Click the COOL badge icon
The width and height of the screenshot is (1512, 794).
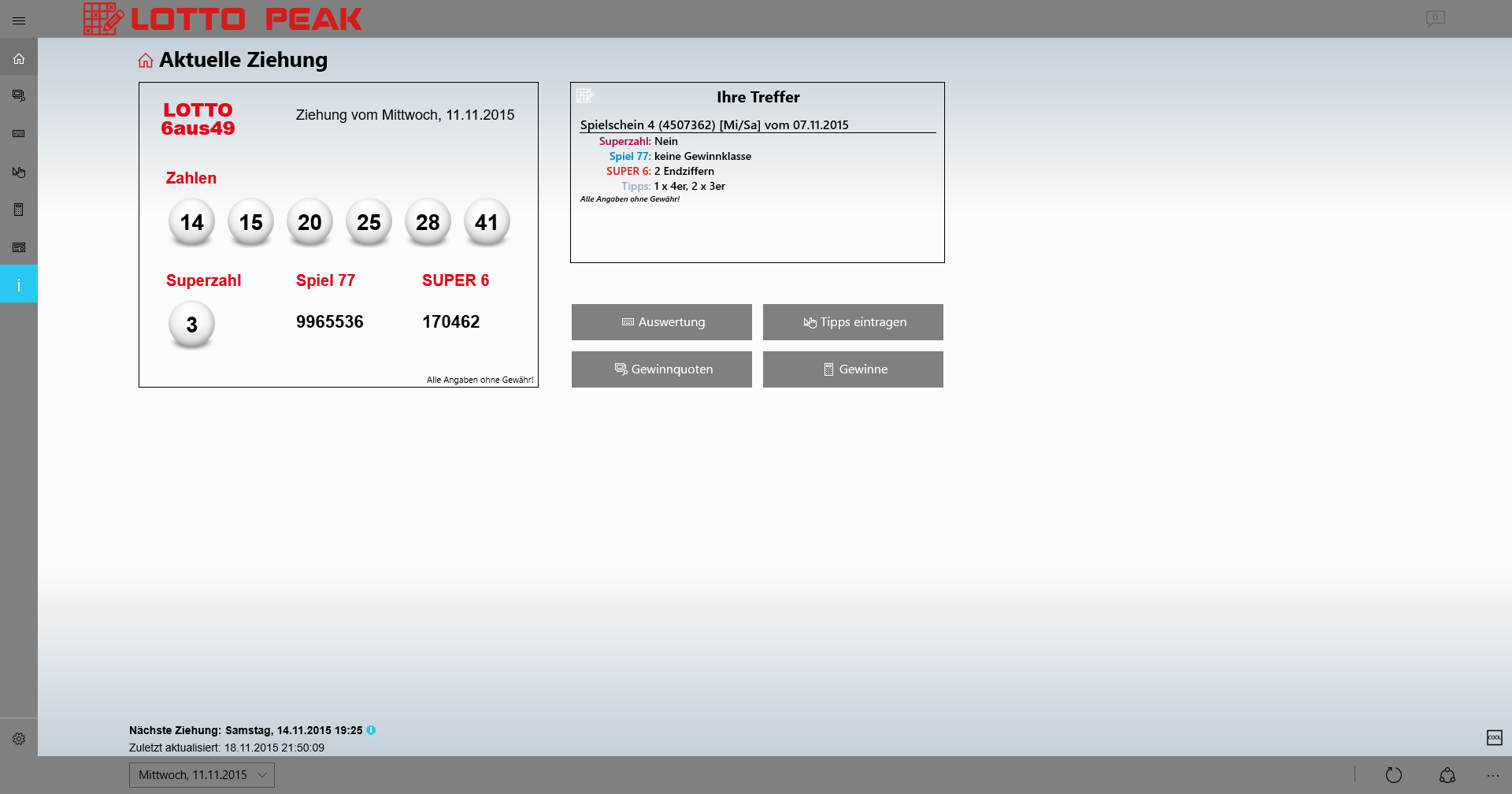click(1494, 737)
